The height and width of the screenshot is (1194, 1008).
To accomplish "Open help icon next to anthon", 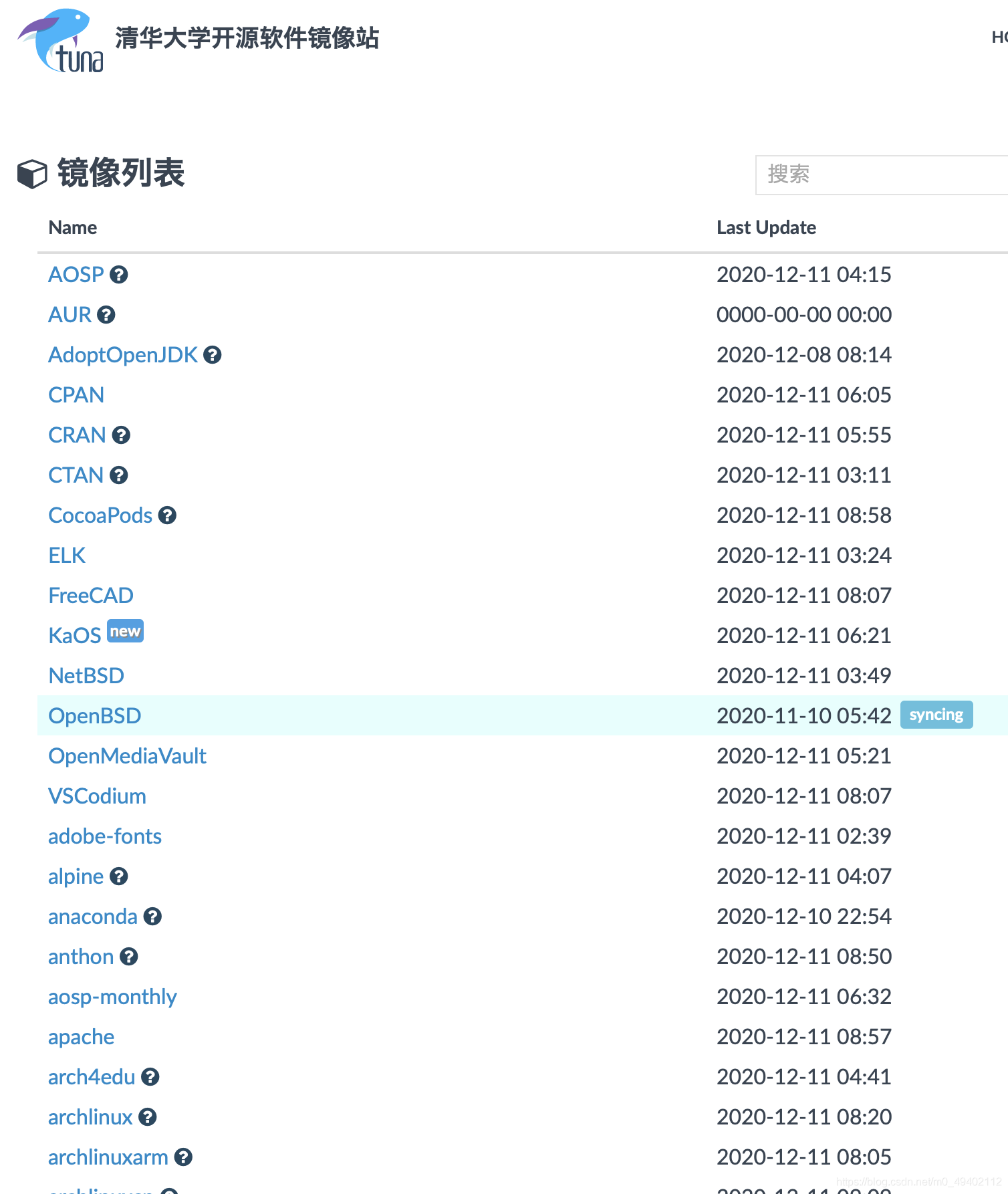I will [129, 957].
